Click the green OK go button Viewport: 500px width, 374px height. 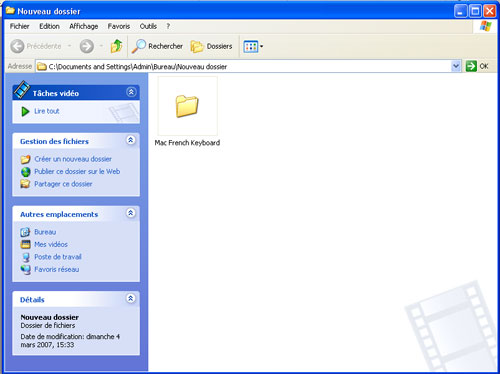(477, 66)
